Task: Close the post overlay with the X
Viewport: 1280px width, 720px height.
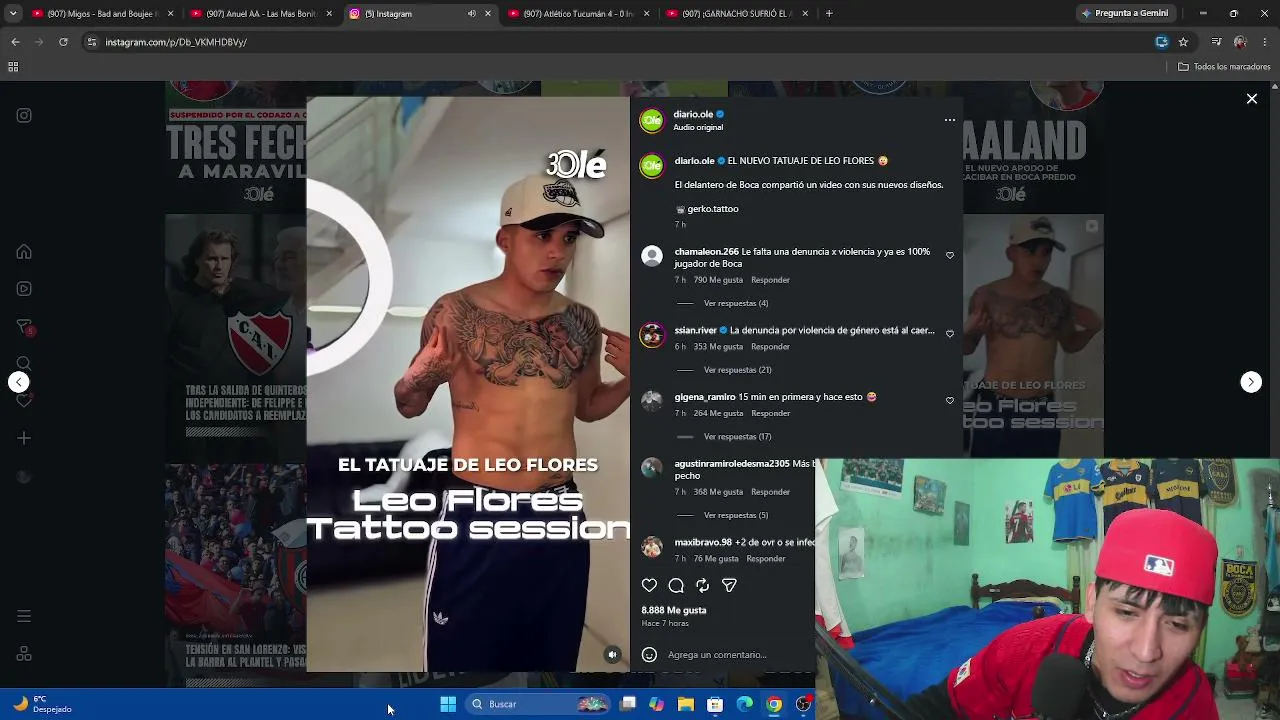Action: coord(1251,99)
